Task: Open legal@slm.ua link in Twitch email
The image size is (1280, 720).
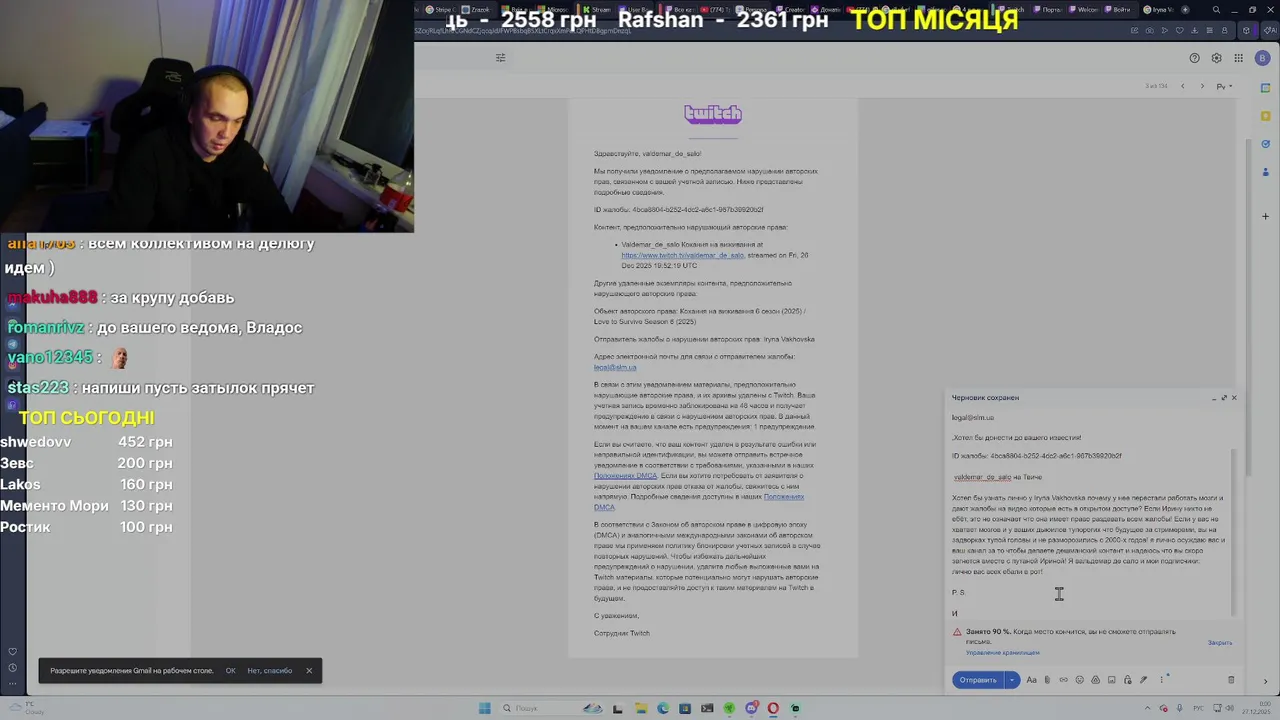Action: 615,367
